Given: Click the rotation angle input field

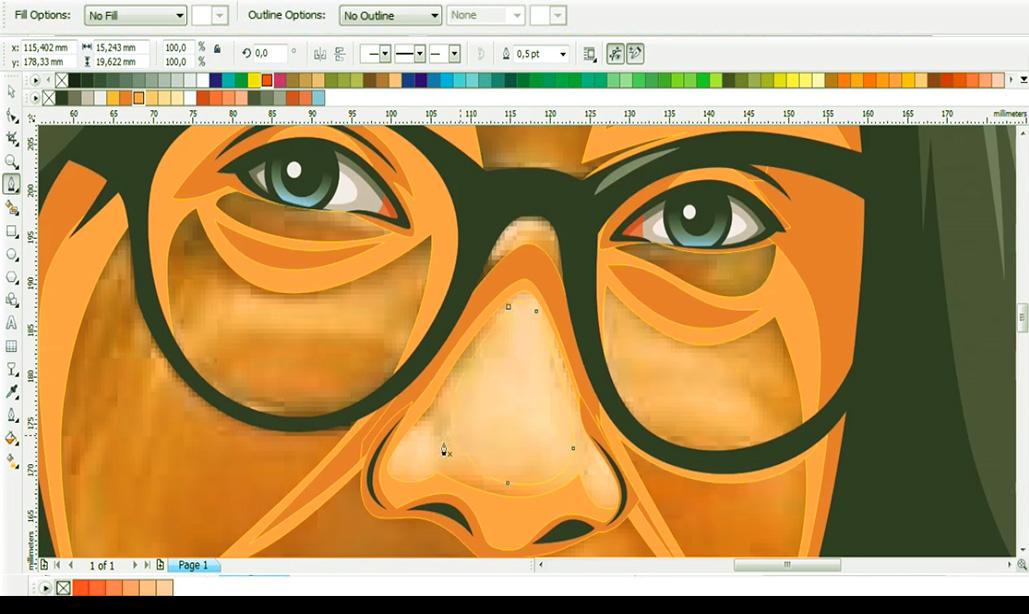Looking at the screenshot, I should (269, 53).
